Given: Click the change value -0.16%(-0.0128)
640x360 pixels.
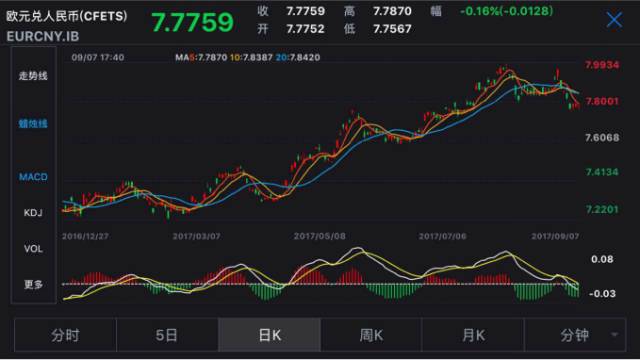Looking at the screenshot, I should (507, 11).
